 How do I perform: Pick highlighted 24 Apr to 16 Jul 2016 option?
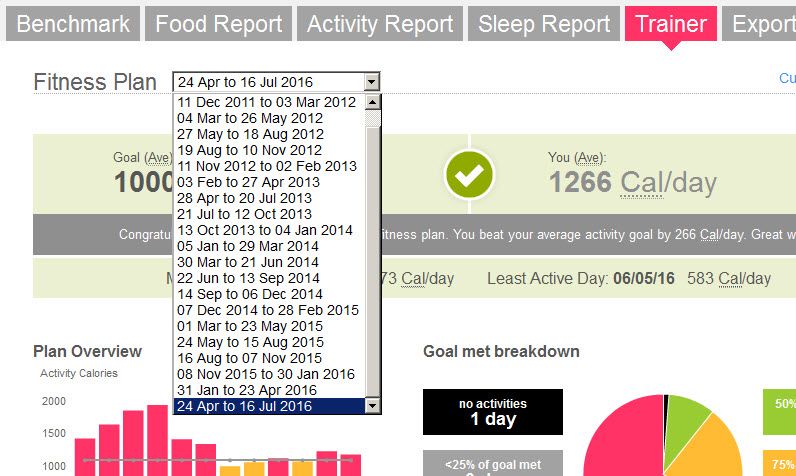click(244, 406)
